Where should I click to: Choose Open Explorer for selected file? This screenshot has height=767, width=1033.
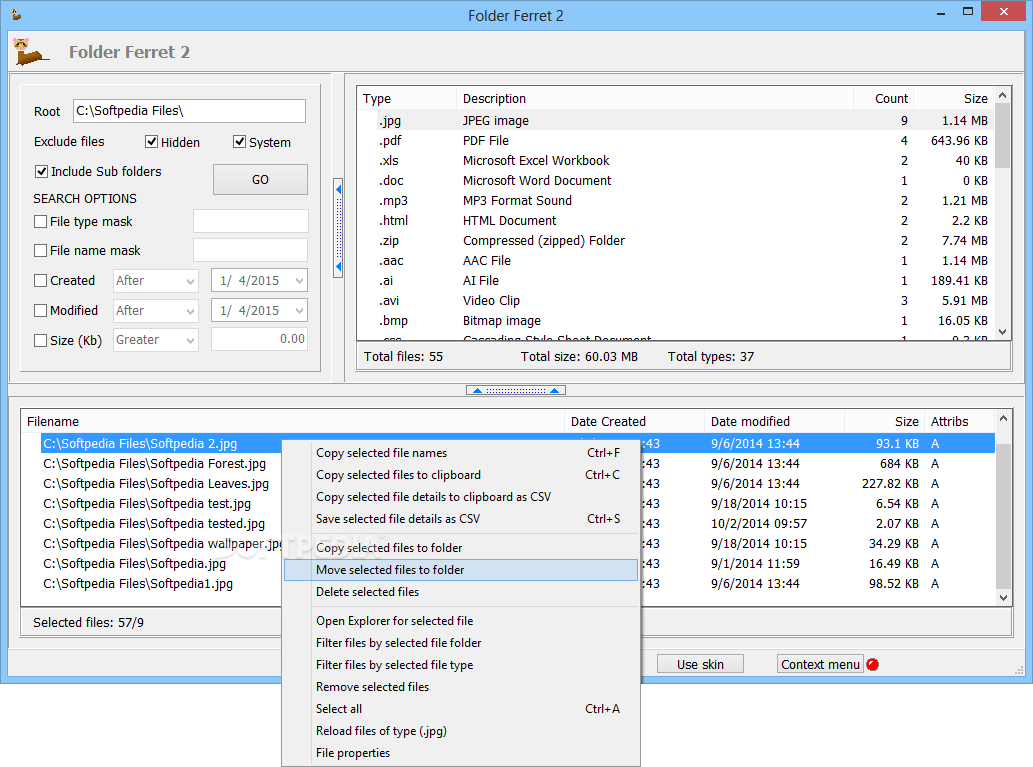click(461, 621)
